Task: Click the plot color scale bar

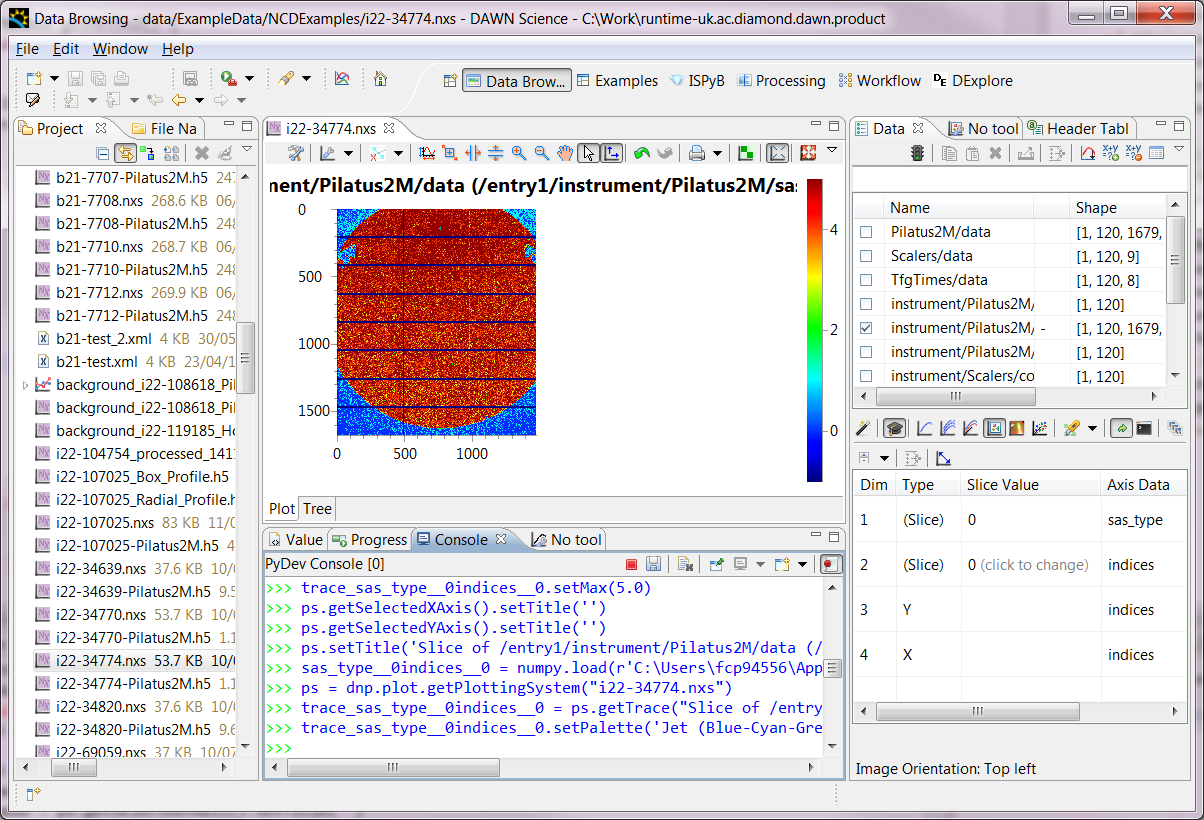Action: click(x=815, y=330)
